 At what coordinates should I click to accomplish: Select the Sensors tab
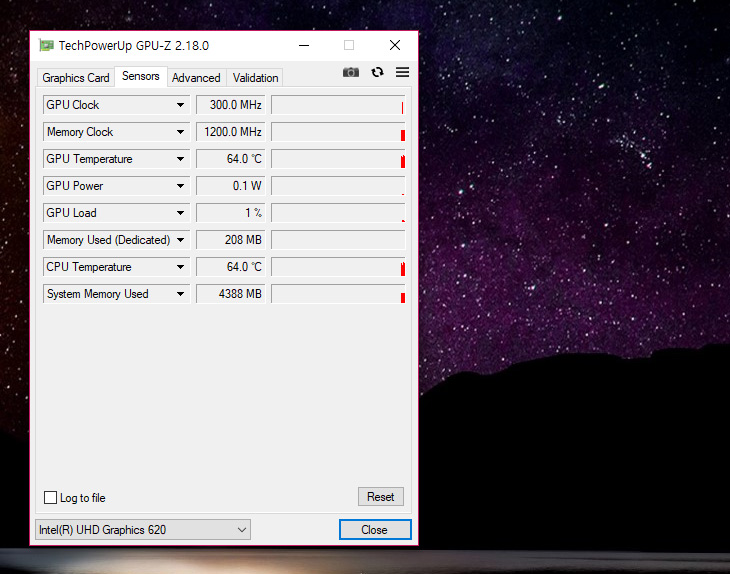(x=141, y=76)
